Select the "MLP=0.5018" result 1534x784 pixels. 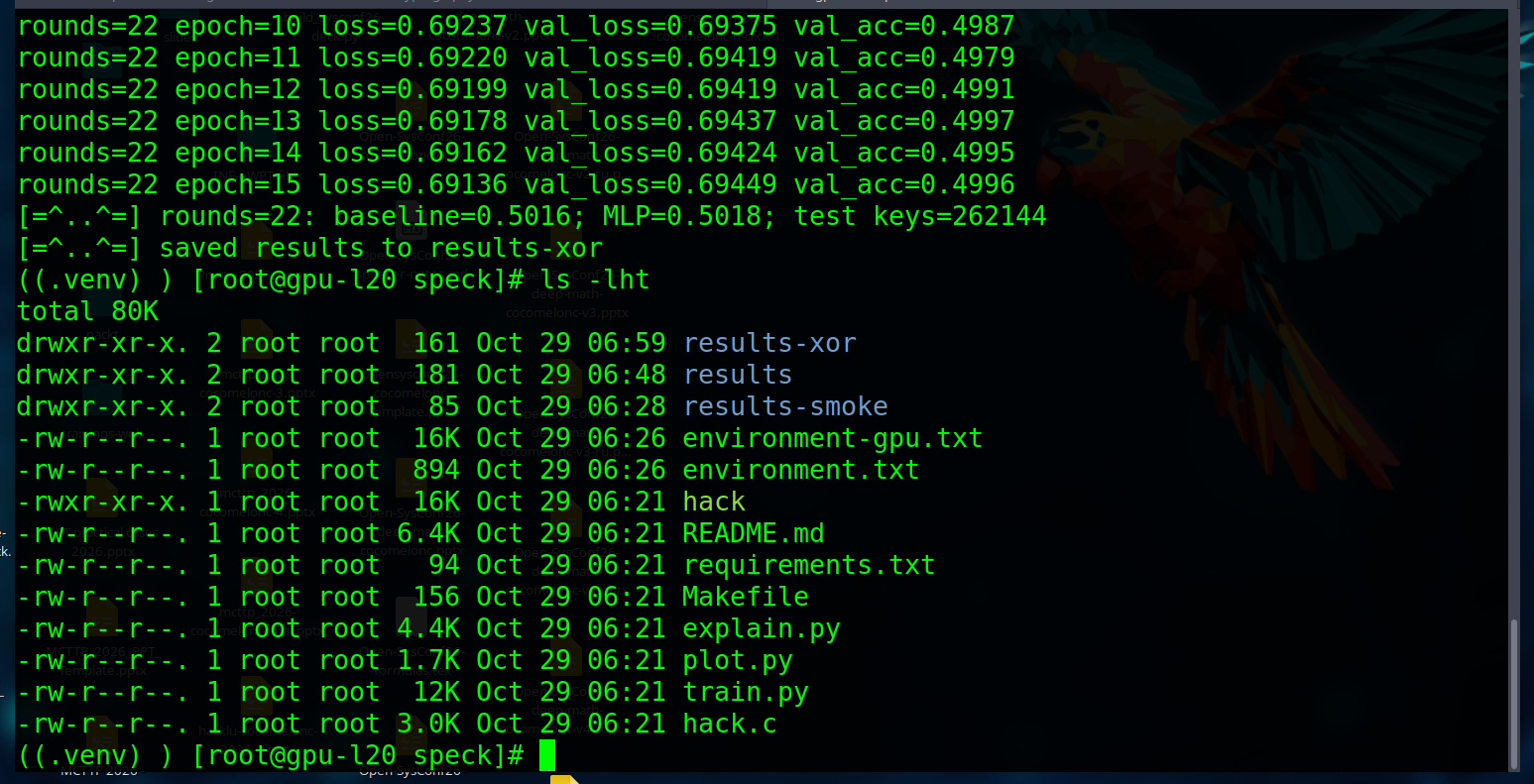[682, 216]
